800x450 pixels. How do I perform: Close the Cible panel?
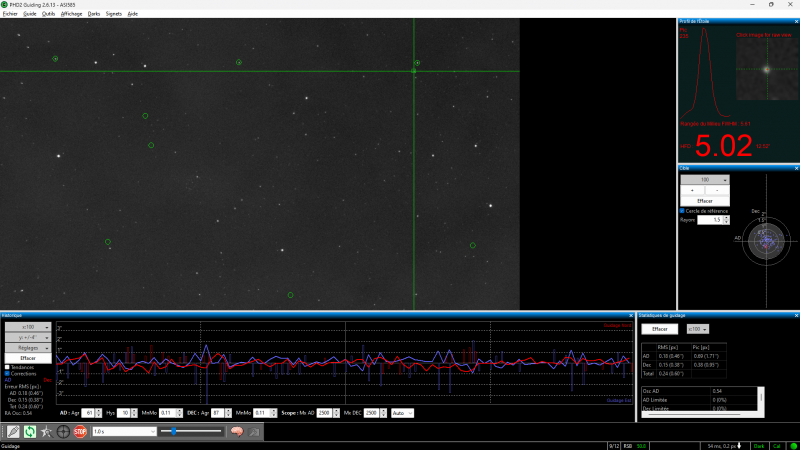796,168
